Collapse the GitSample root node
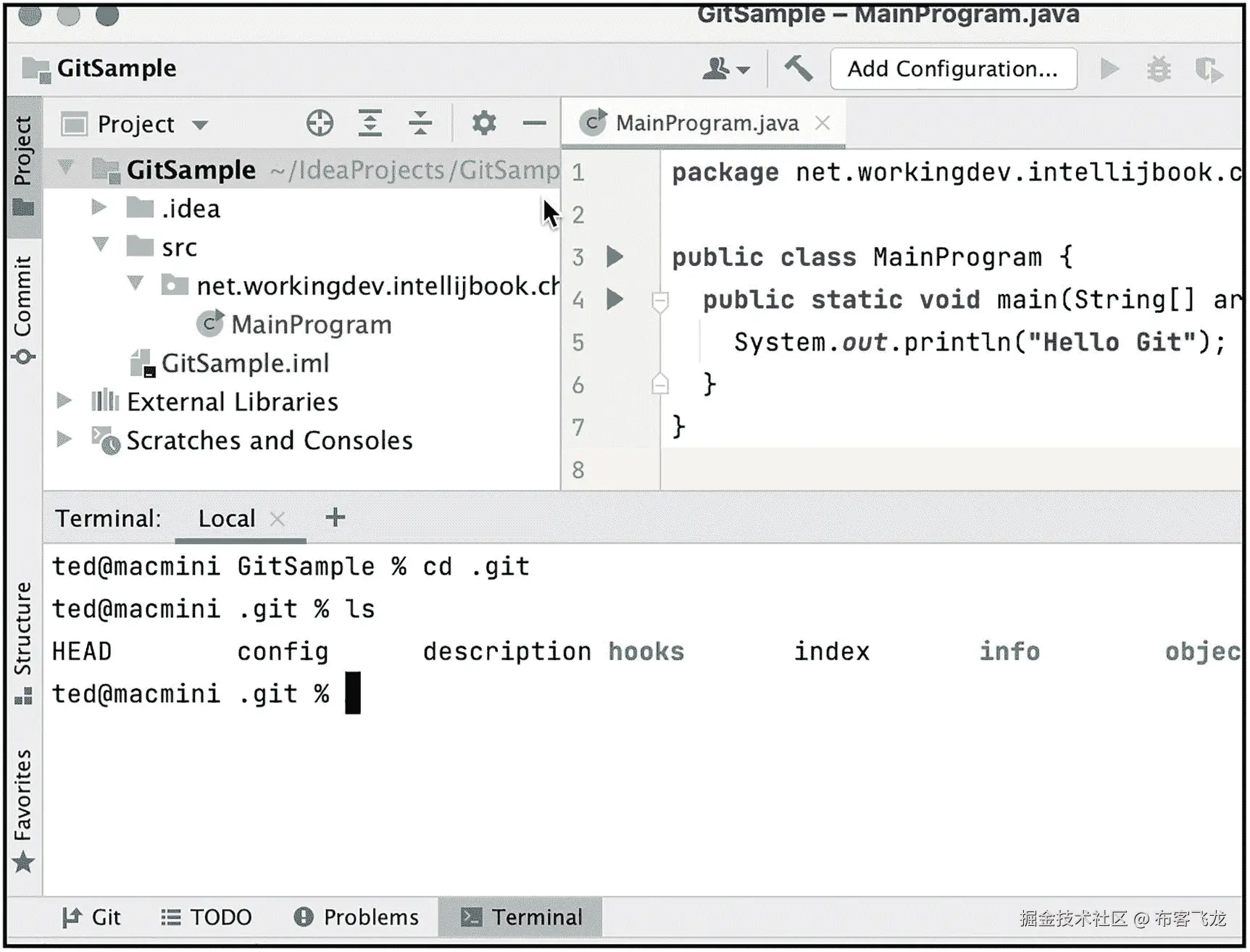Viewport: 1250px width, 952px height. coord(66,169)
